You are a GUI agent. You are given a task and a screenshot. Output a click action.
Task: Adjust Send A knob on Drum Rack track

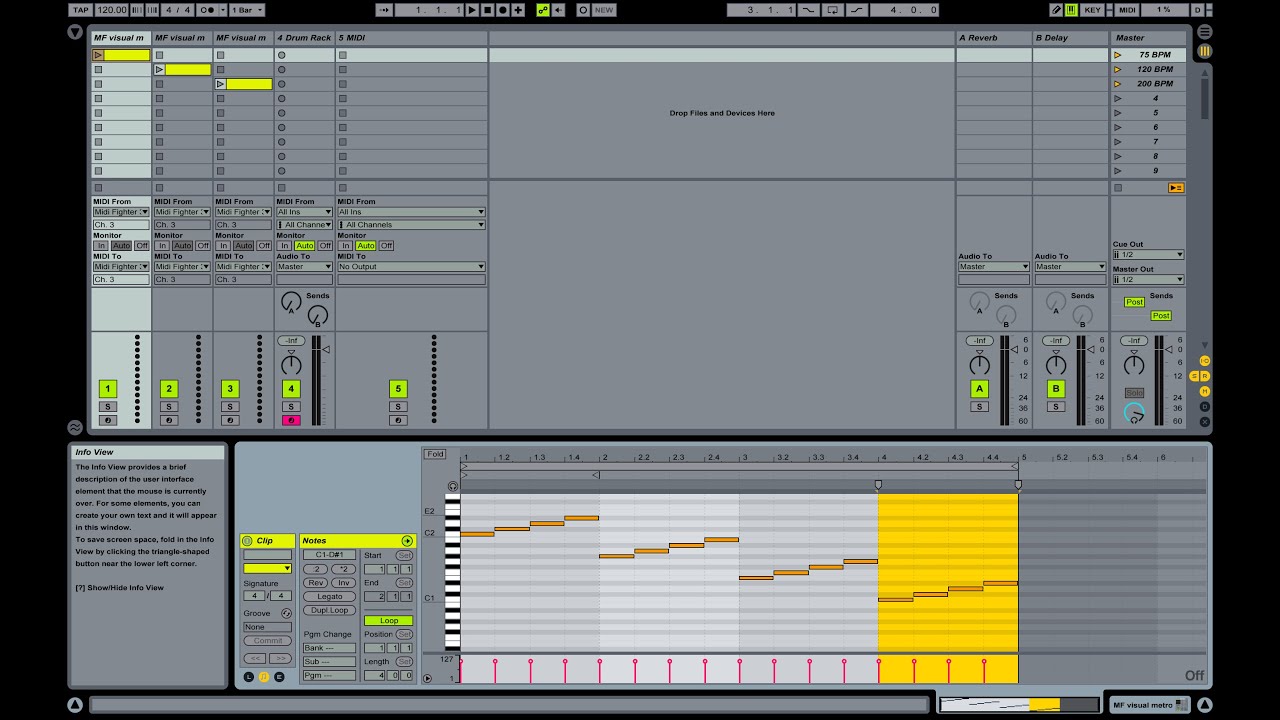(x=291, y=301)
